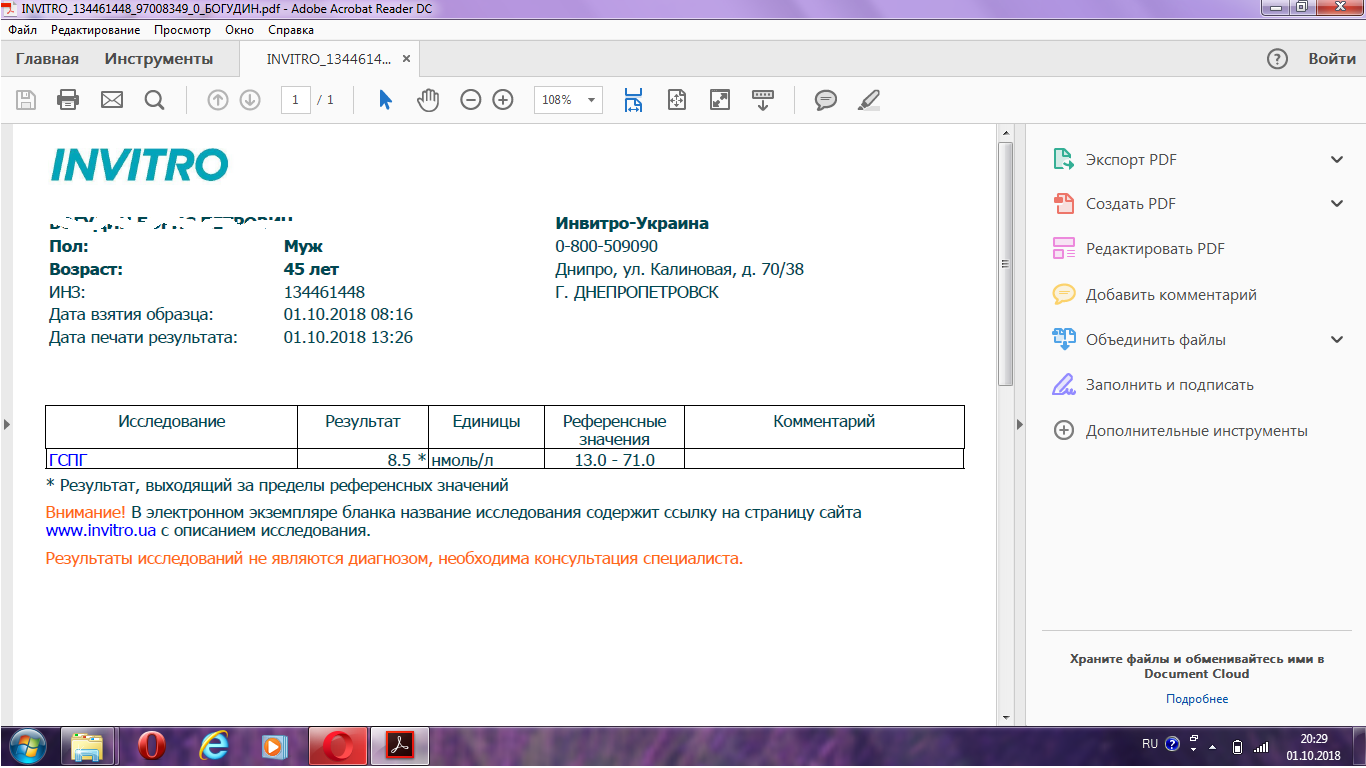The image size is (1366, 768).
Task: Open the Find text magnifier tool
Action: click(x=154, y=100)
